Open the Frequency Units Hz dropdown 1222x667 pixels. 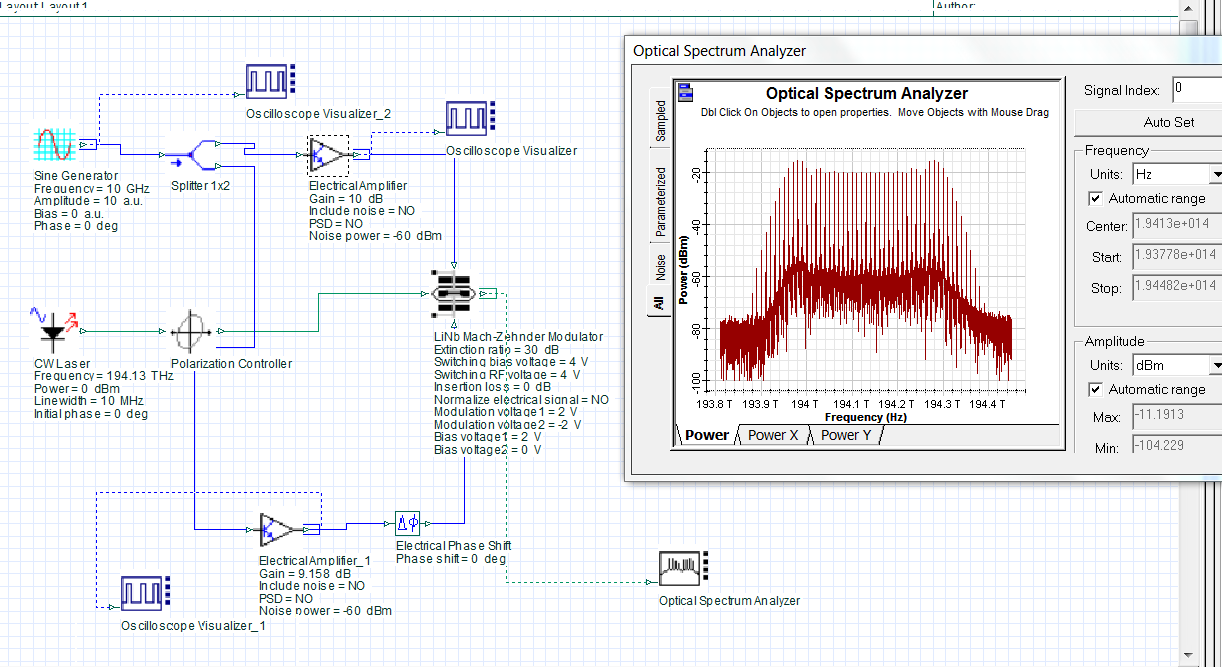1215,174
